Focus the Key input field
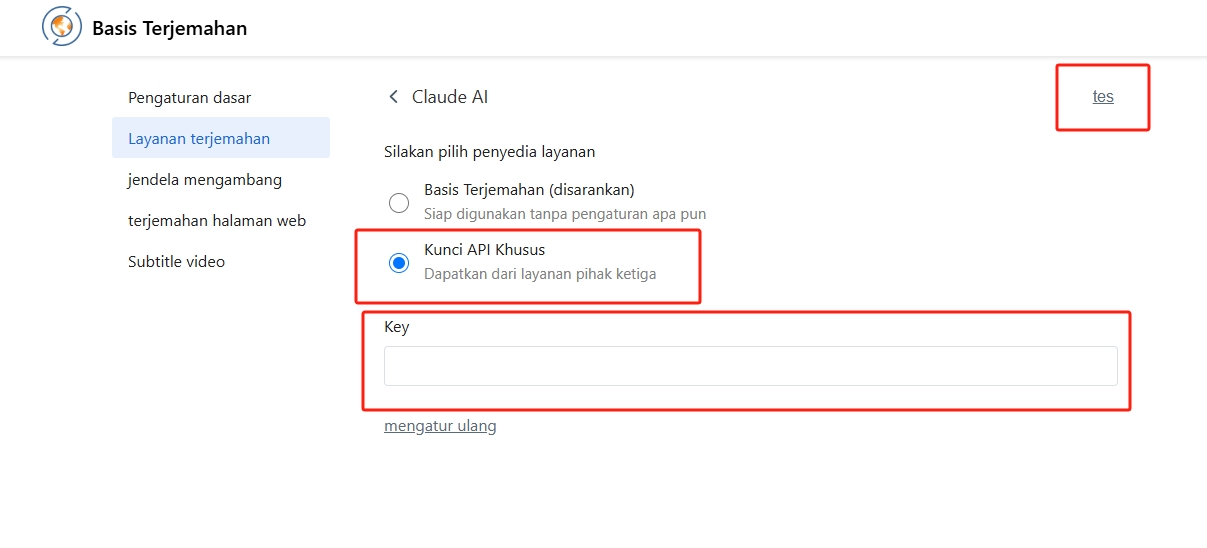The image size is (1207, 548). (750, 366)
